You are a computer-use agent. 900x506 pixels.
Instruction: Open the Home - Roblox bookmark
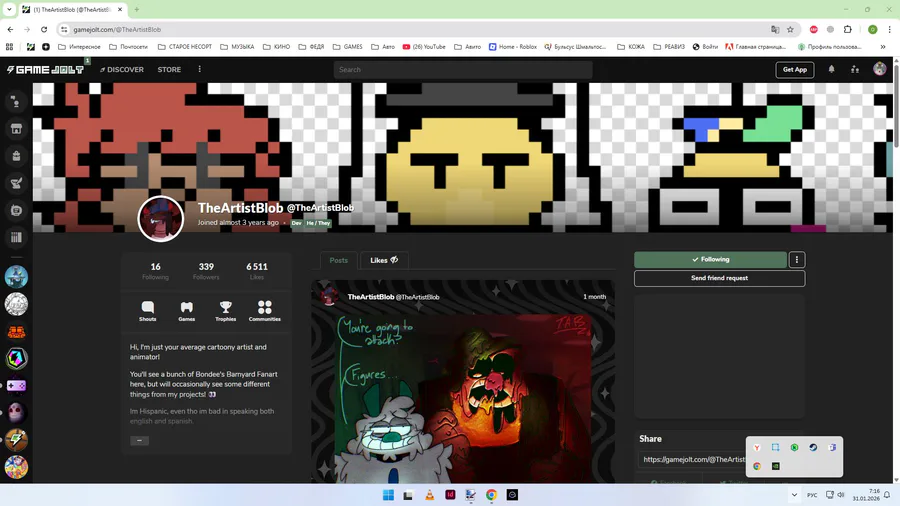pyautogui.click(x=513, y=47)
